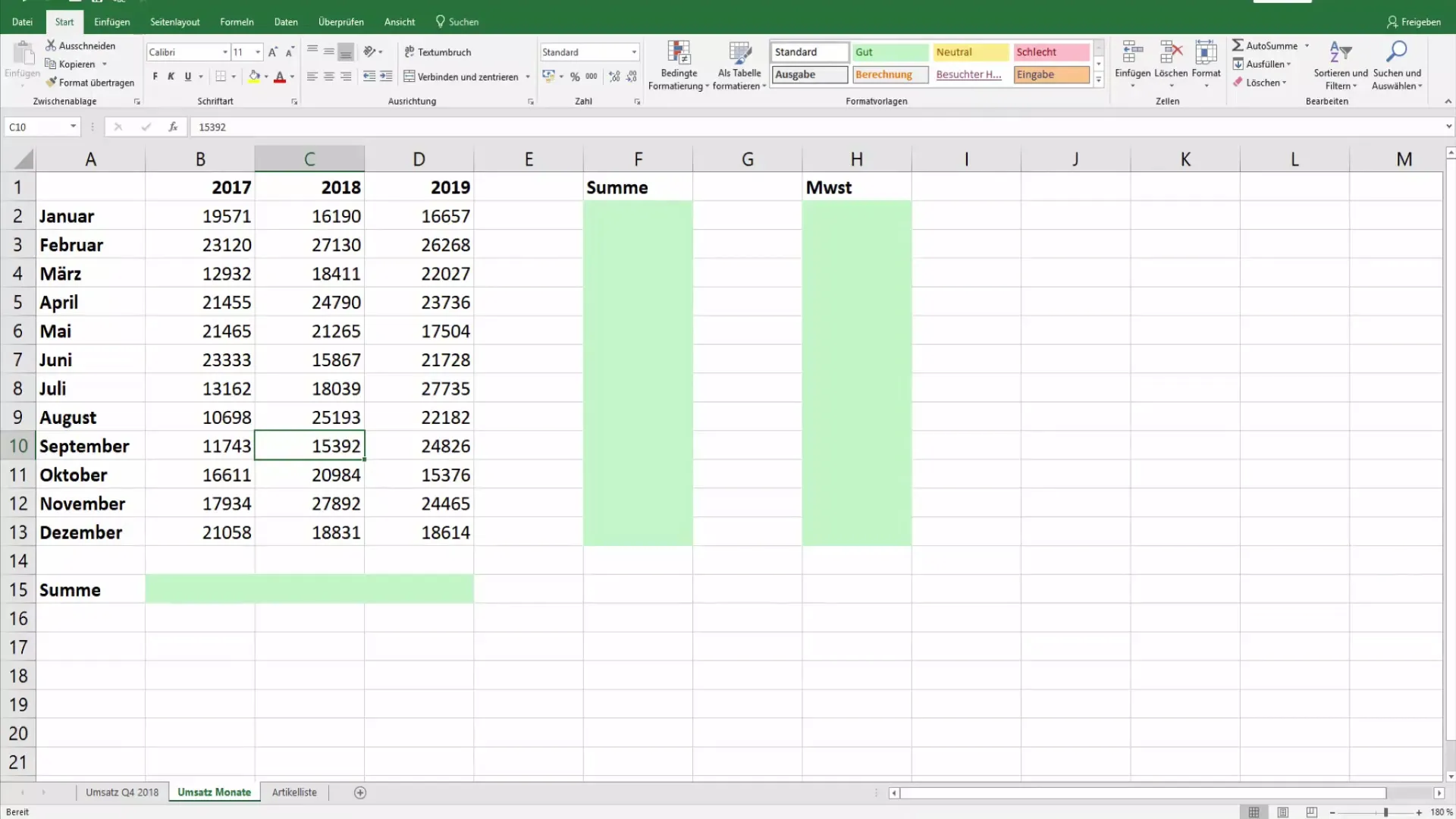Expand Verbinden und zentrieren dropdown arrow
Image resolution: width=1456 pixels, height=819 pixels.
pyautogui.click(x=528, y=77)
